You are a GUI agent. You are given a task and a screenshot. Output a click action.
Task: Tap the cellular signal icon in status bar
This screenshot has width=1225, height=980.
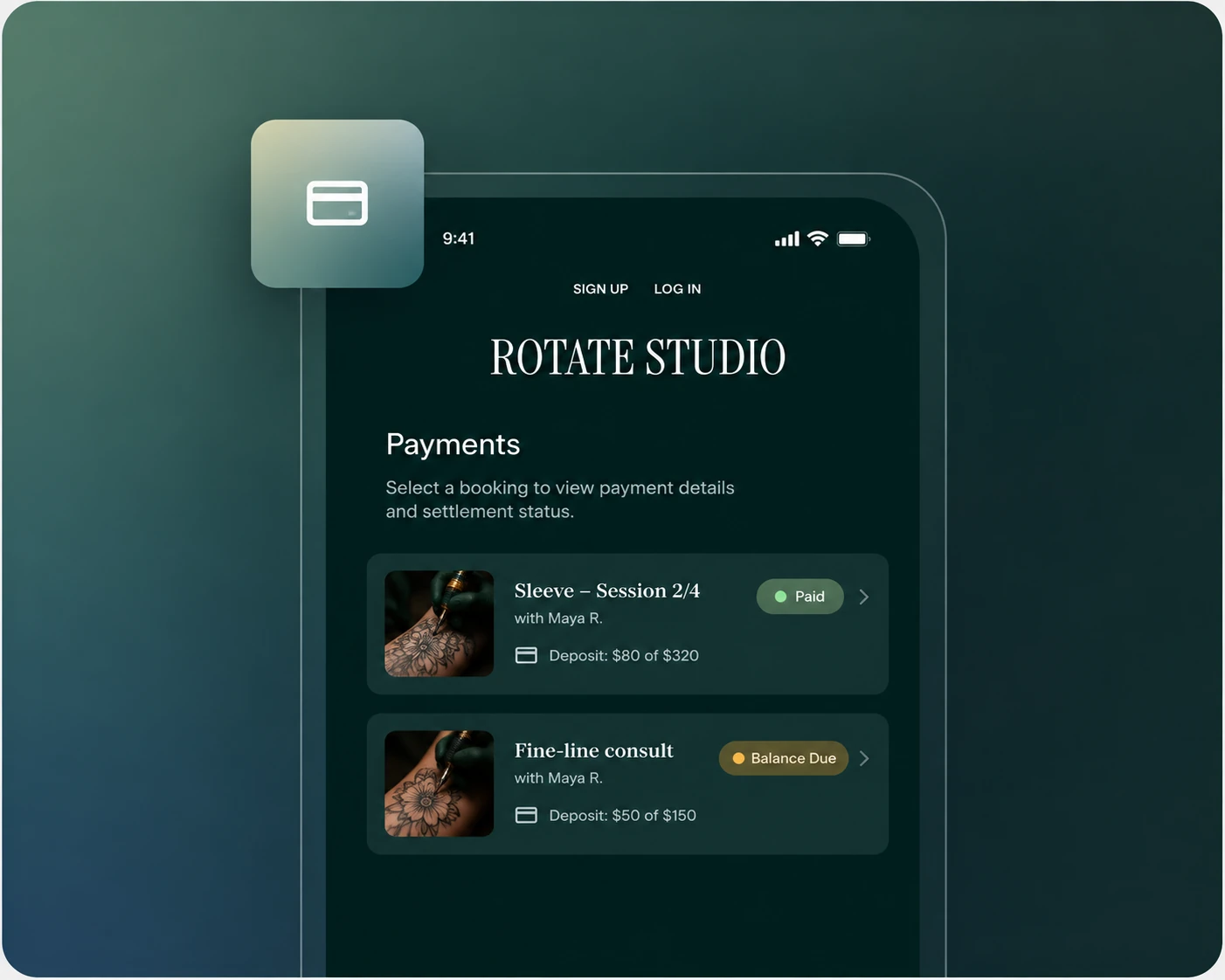point(786,238)
